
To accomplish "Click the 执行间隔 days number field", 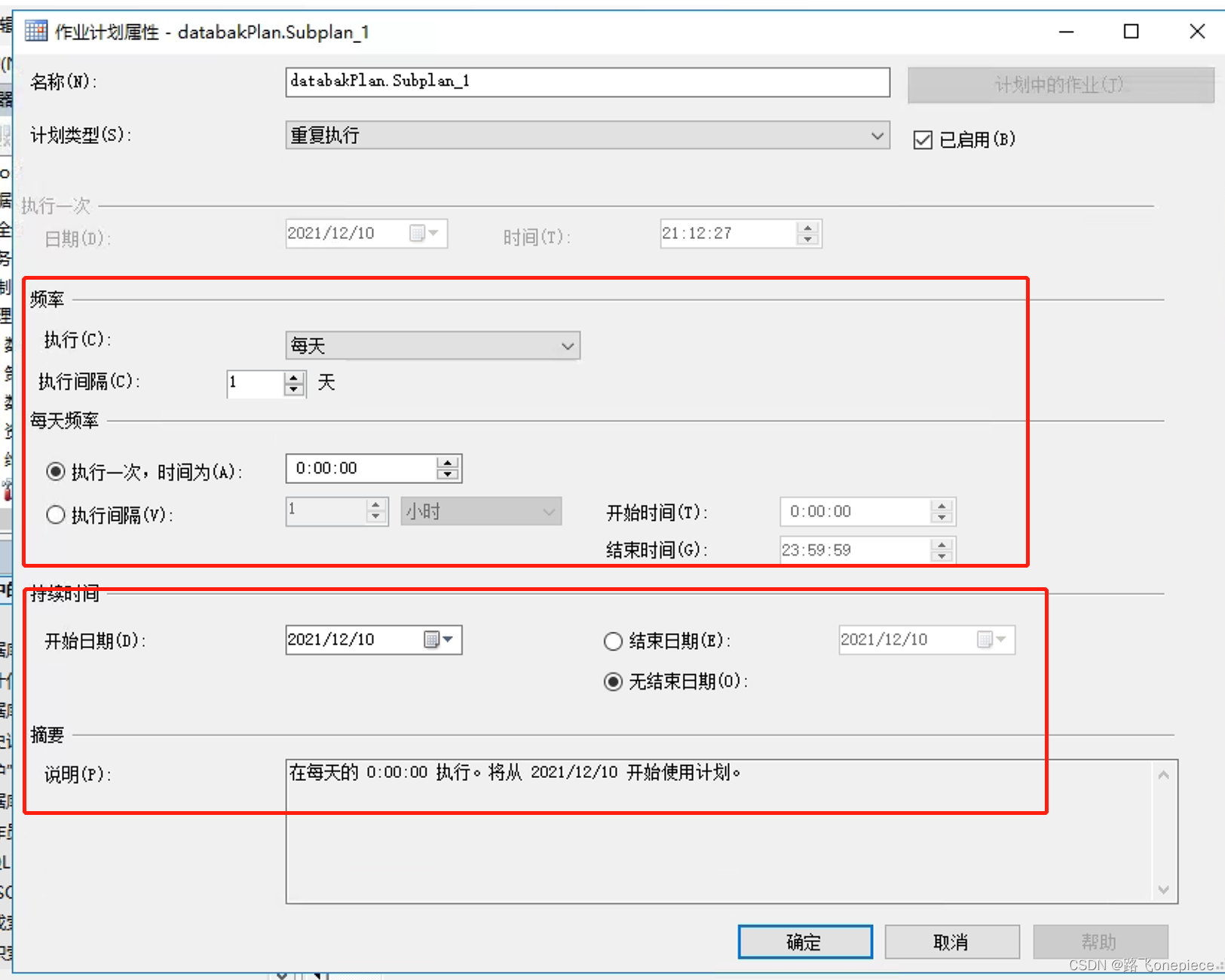I will pyautogui.click(x=256, y=384).
